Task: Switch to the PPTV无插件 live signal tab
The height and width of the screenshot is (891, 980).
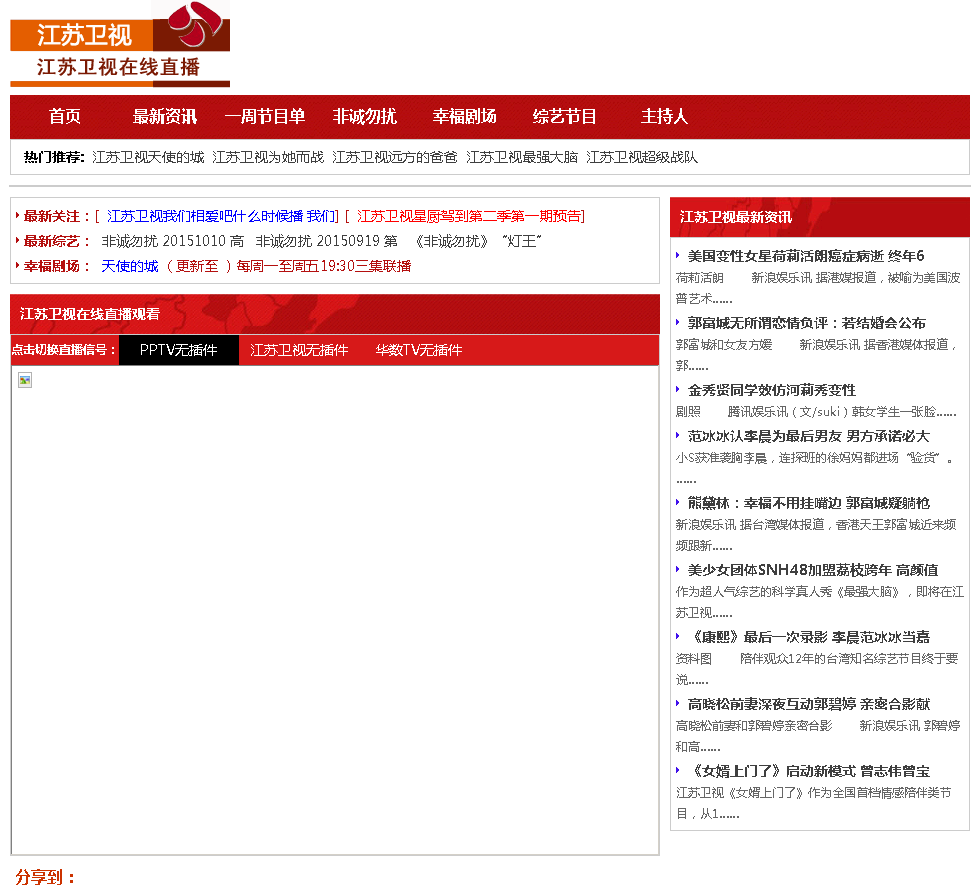Action: 179,350
